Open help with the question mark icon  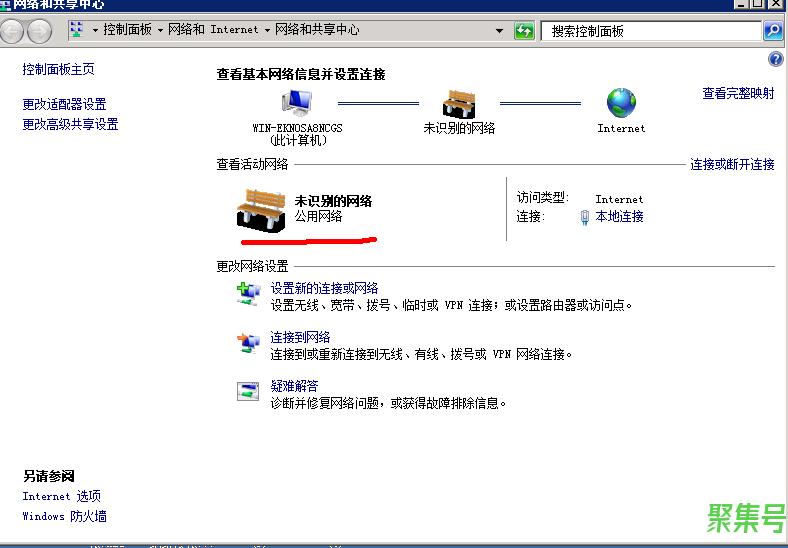pyautogui.click(x=775, y=60)
